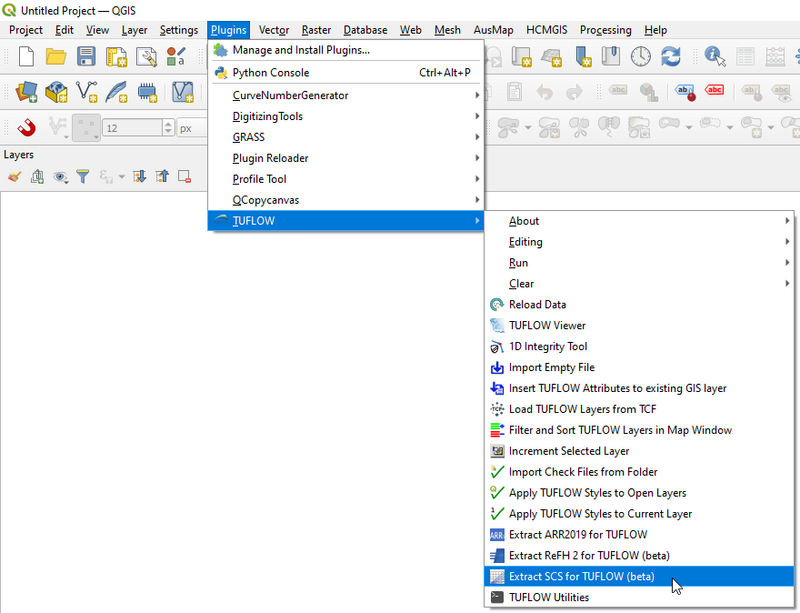Click the Temporal Controller clock icon
This screenshot has height=613, width=800.
point(640,57)
